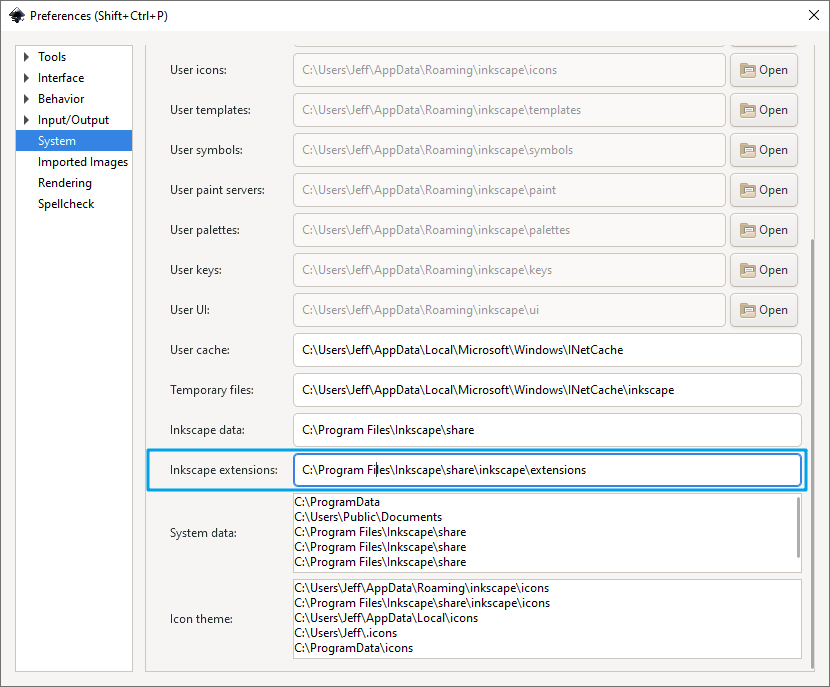Screen dimensions: 830x687
Task: Select AppData\Local\icons path in Icon theme
Action: pos(386,618)
